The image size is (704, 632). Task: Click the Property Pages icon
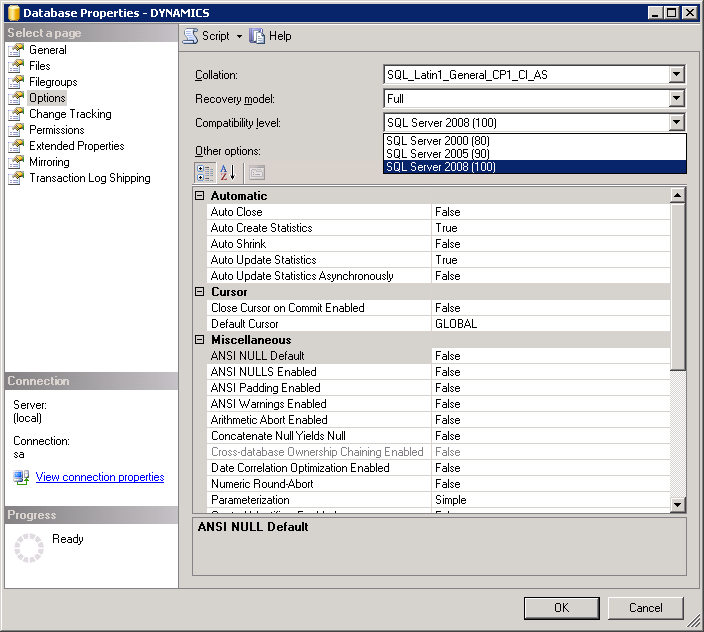[257, 173]
